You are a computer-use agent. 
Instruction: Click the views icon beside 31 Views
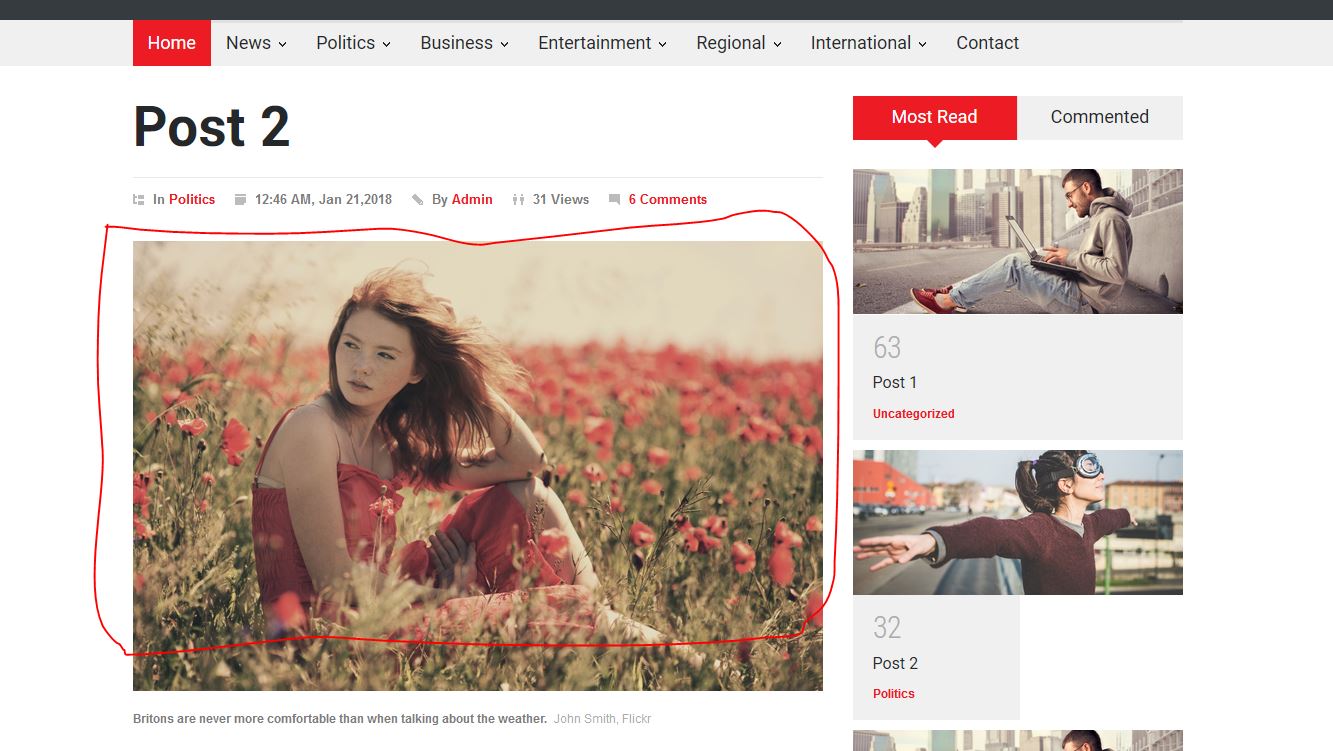coord(518,200)
